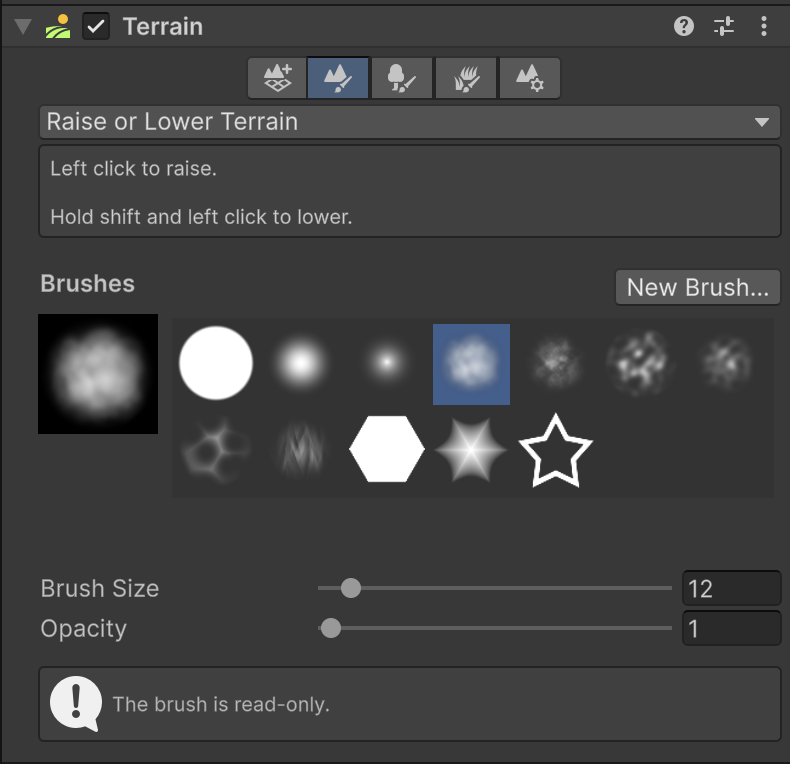The image size is (790, 764).
Task: Open Terrain component help reference
Action: [x=684, y=26]
